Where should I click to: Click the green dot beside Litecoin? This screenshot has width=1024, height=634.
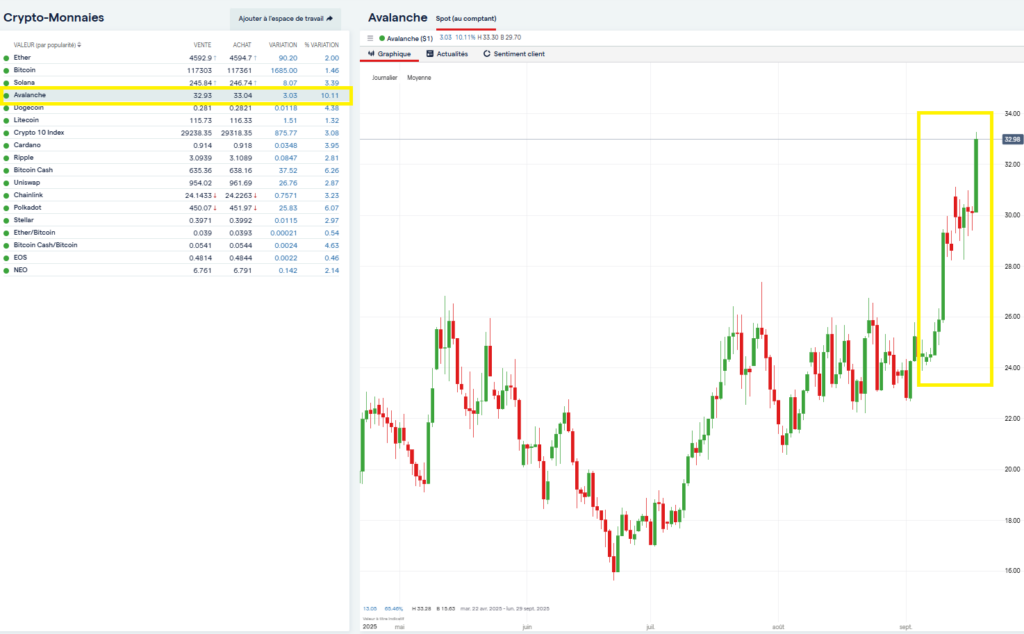7,121
